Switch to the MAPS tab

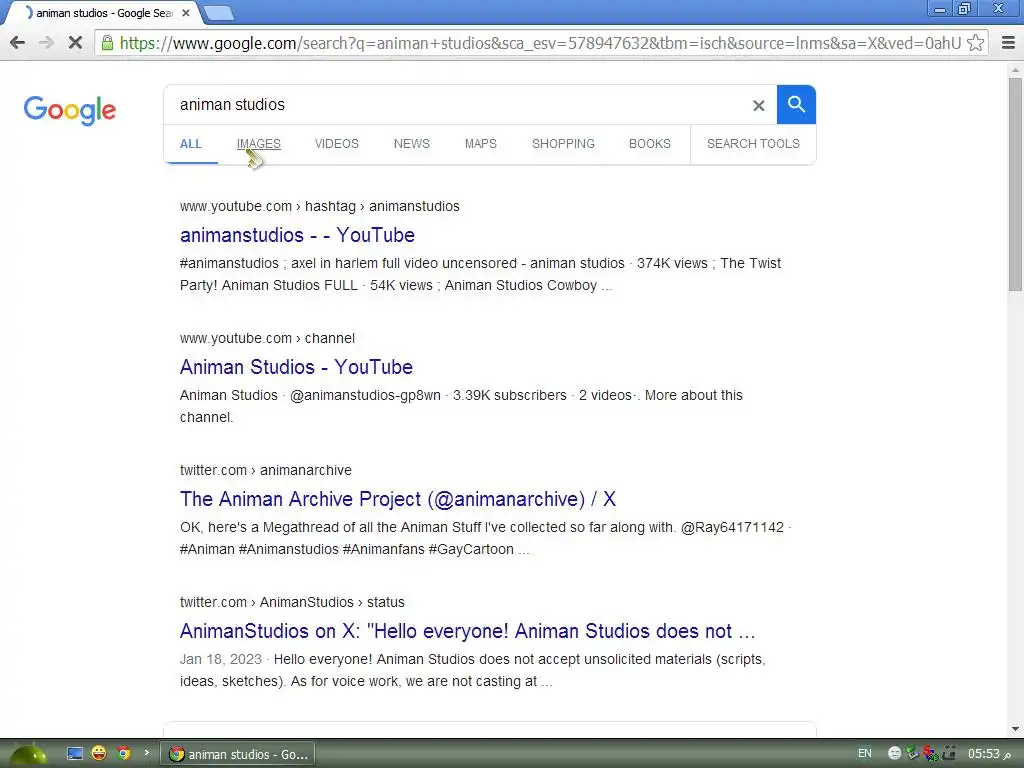coord(481,144)
